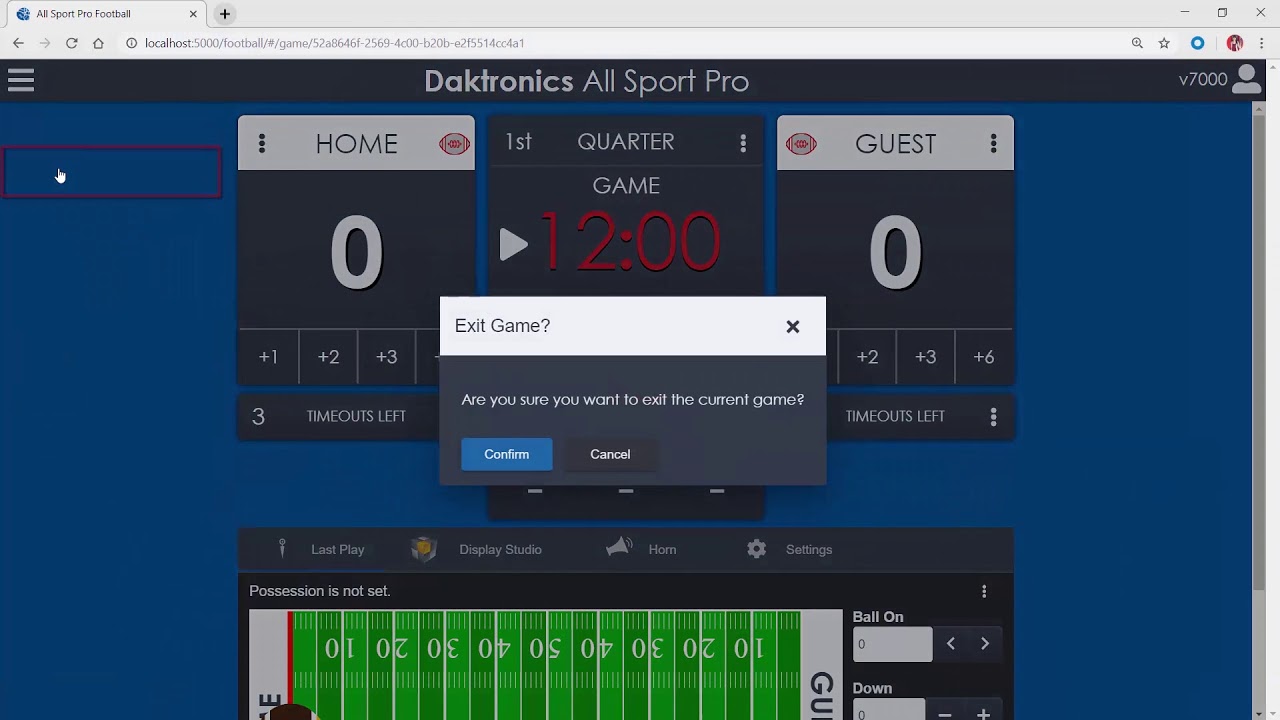
Task: Open new browser tab
Action: 225,14
